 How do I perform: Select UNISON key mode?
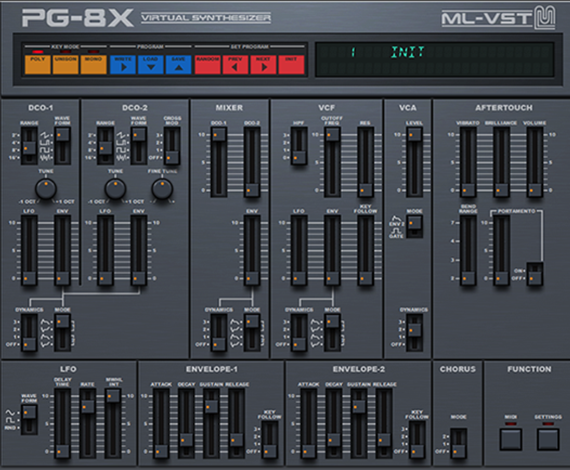(65, 65)
